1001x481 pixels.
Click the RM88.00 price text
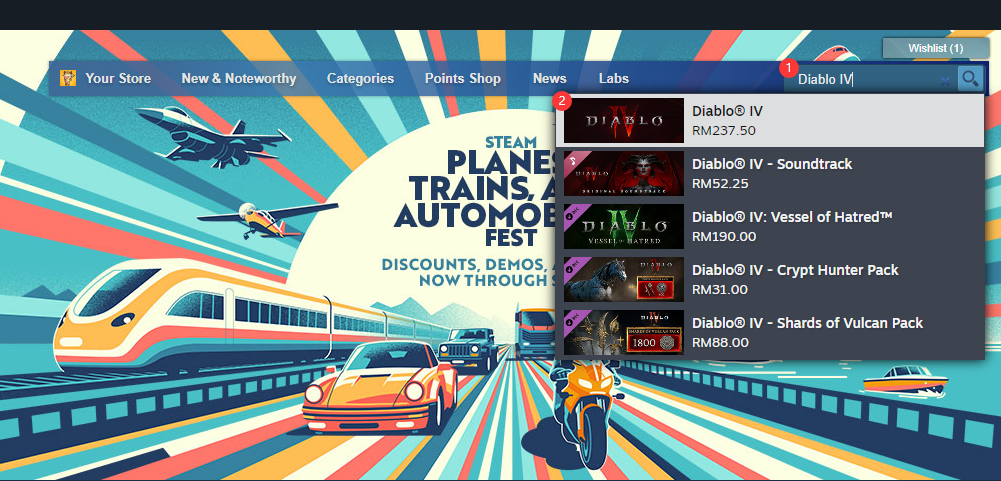[720, 342]
